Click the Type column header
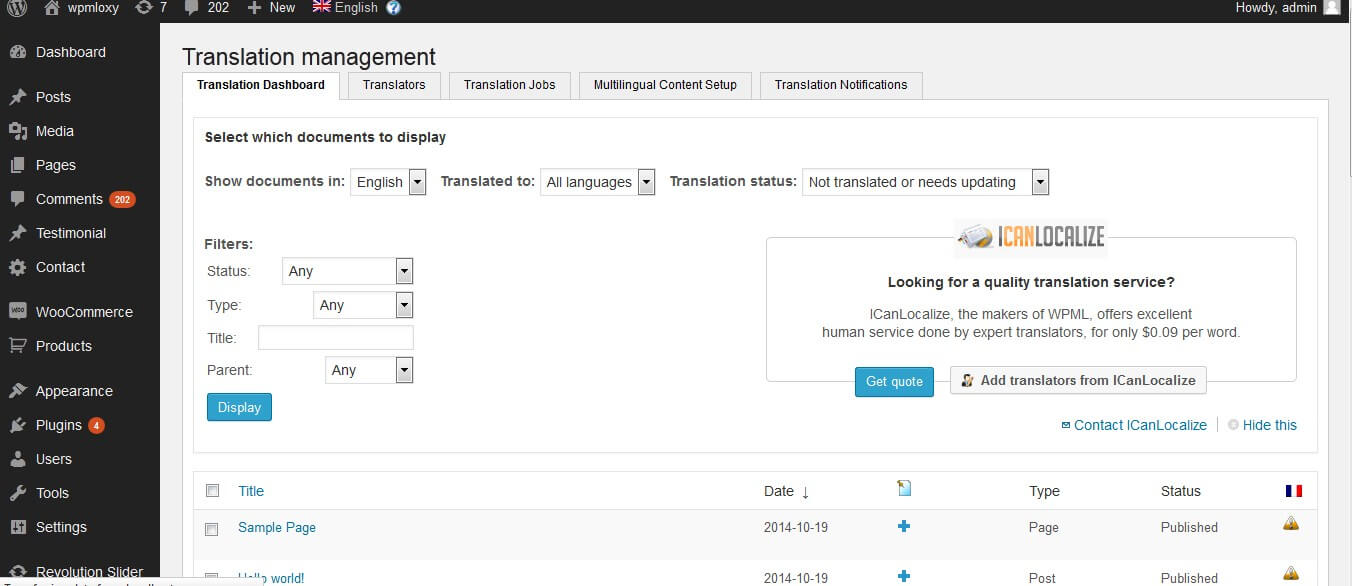 click(x=1044, y=491)
